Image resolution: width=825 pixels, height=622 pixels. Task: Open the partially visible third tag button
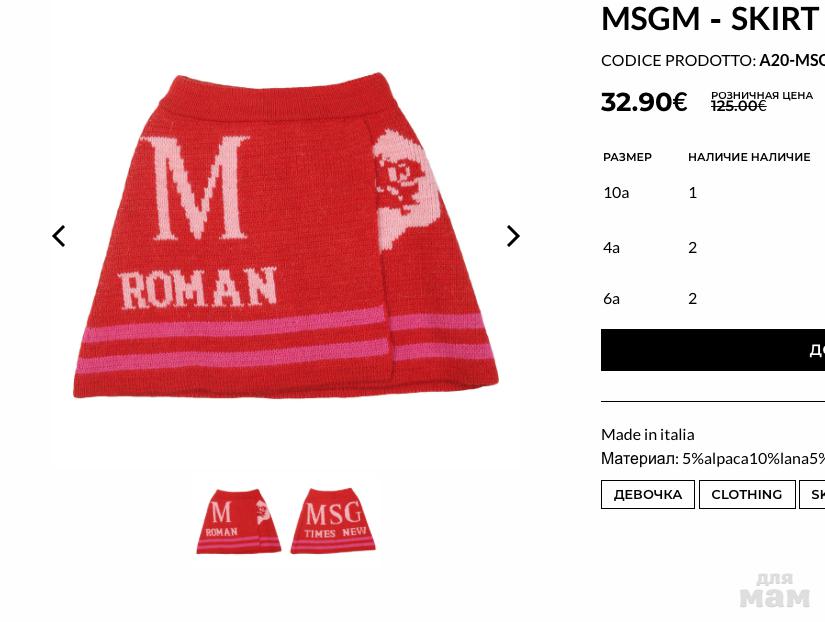[x=812, y=495]
